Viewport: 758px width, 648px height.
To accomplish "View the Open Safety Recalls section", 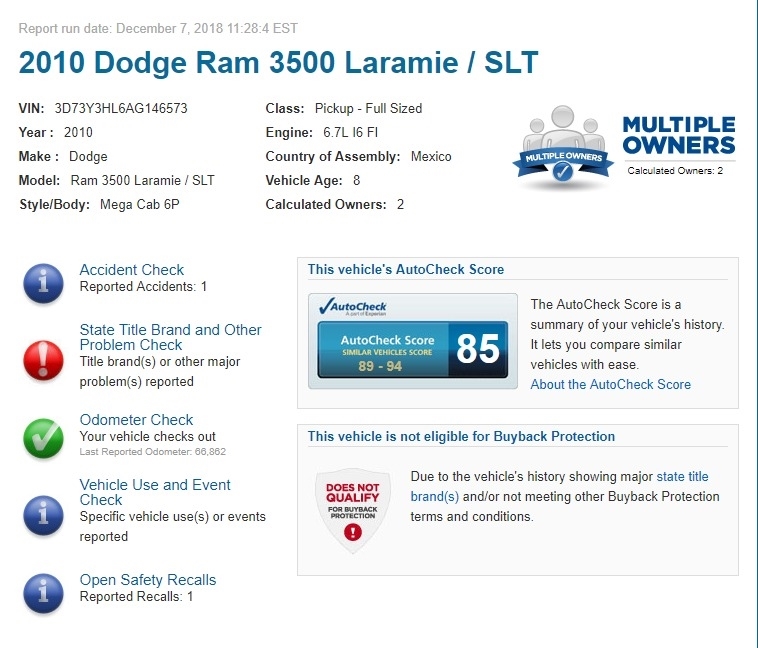I will (147, 580).
